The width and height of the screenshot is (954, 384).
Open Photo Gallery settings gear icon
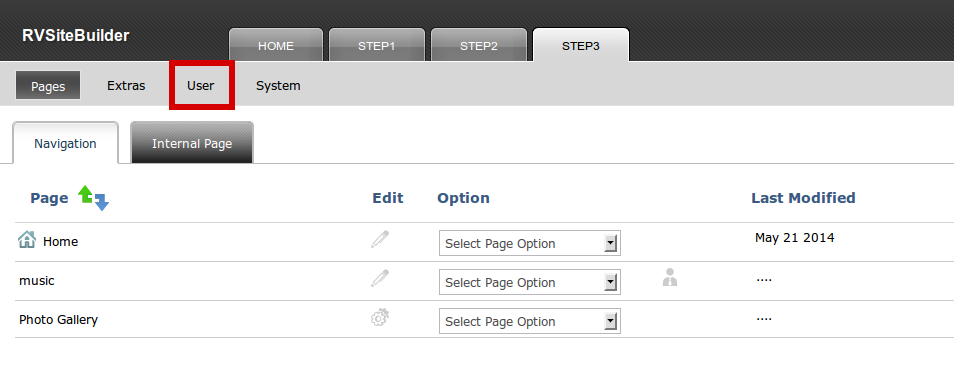pos(380,318)
